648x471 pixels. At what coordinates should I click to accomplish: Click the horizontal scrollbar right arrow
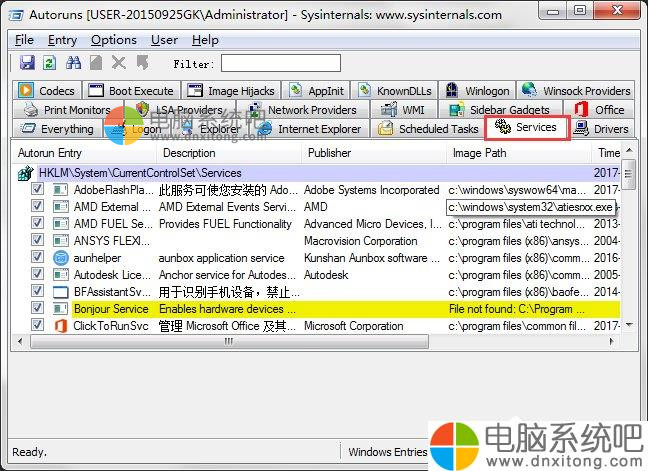coord(611,341)
